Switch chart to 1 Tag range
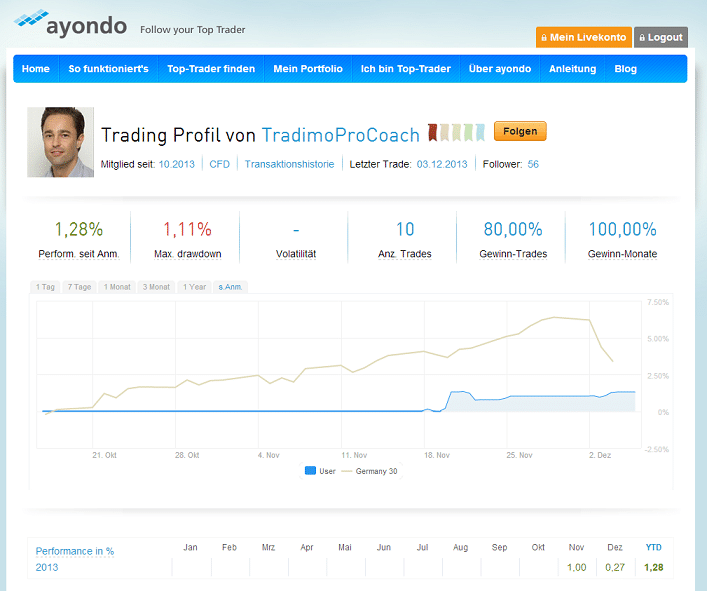This screenshot has height=591, width=707. (x=45, y=287)
